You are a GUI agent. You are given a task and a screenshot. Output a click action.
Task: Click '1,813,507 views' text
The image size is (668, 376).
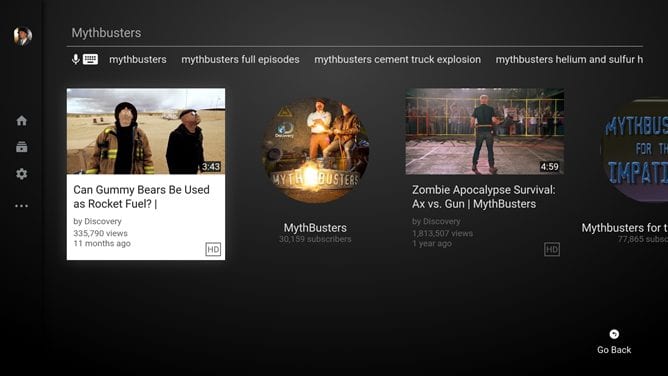[442, 233]
